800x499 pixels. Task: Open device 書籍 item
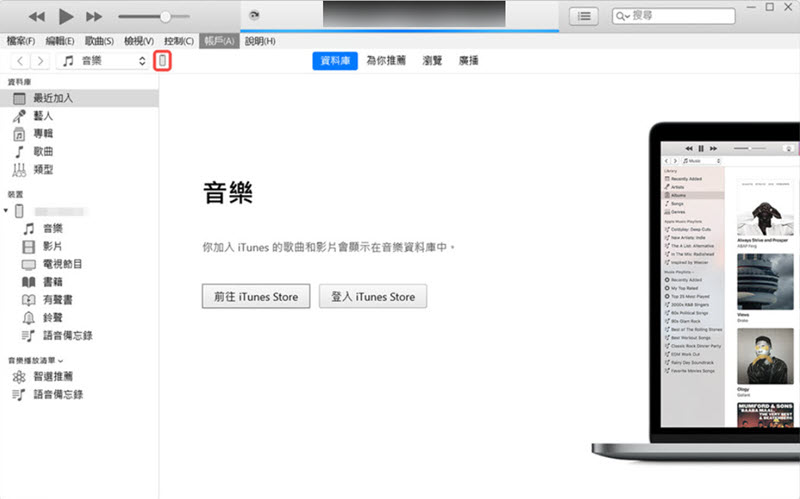point(79,282)
